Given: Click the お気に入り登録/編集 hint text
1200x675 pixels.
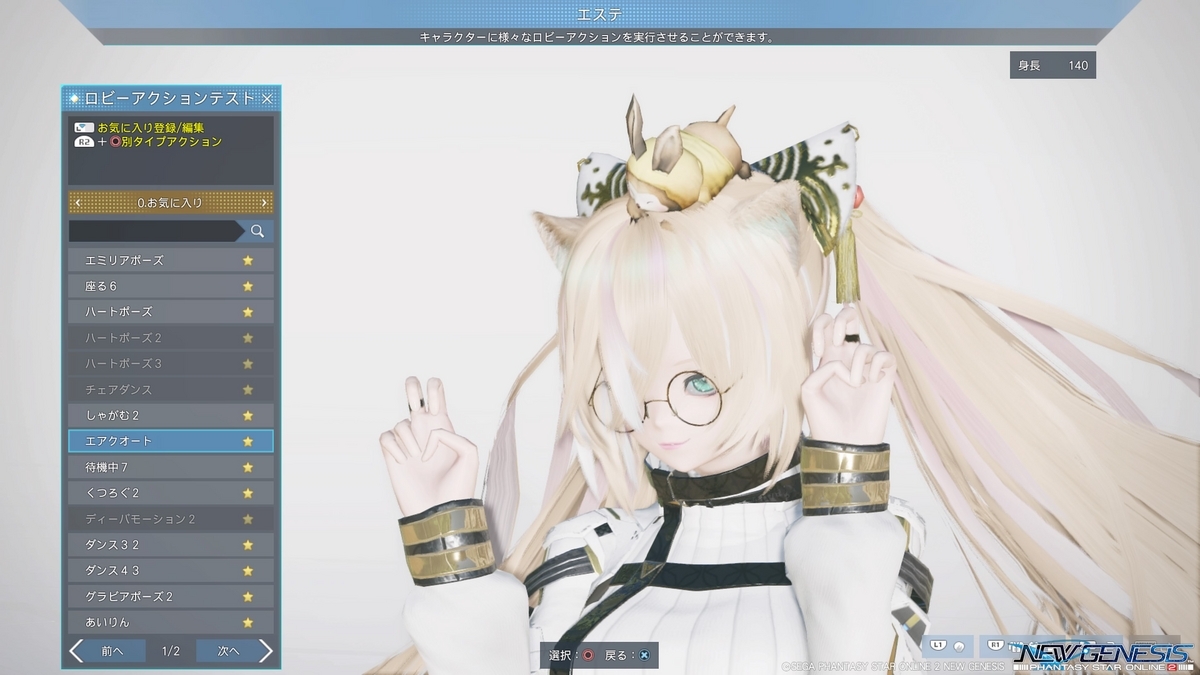Looking at the screenshot, I should [x=151, y=128].
